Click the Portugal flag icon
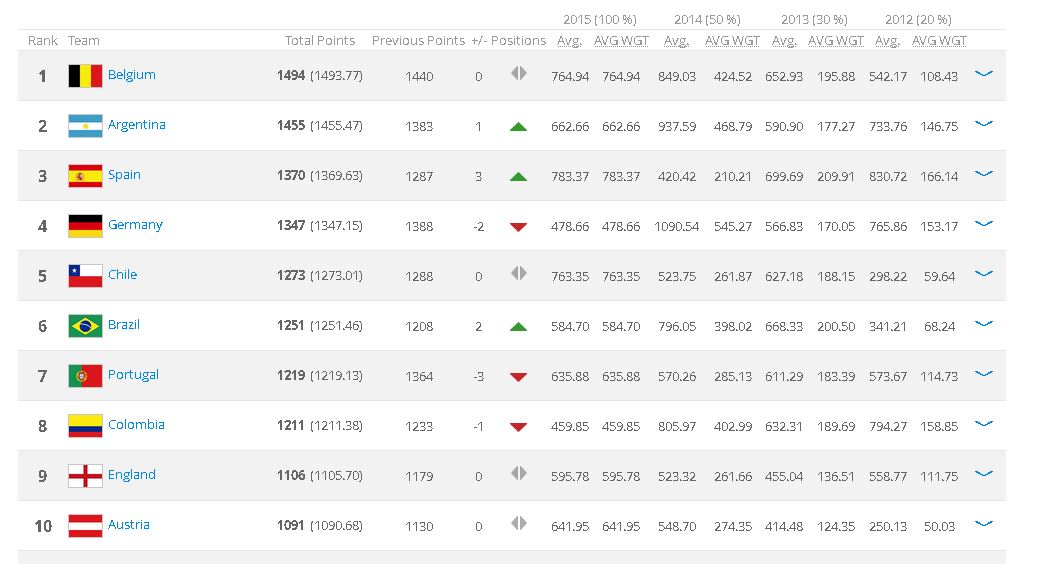1042x564 pixels. [x=85, y=376]
